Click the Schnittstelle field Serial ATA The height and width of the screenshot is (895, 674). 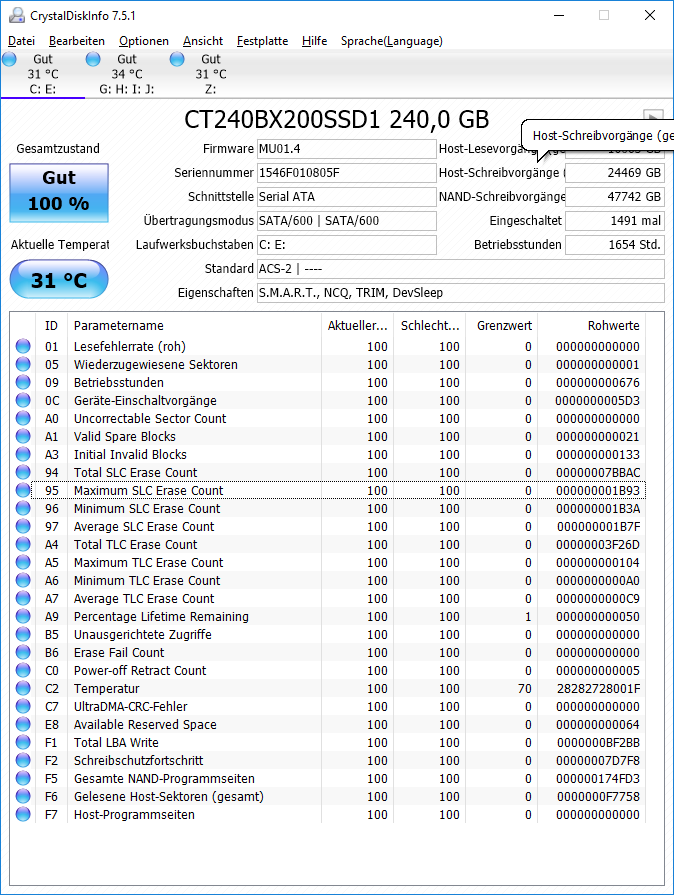(x=346, y=197)
